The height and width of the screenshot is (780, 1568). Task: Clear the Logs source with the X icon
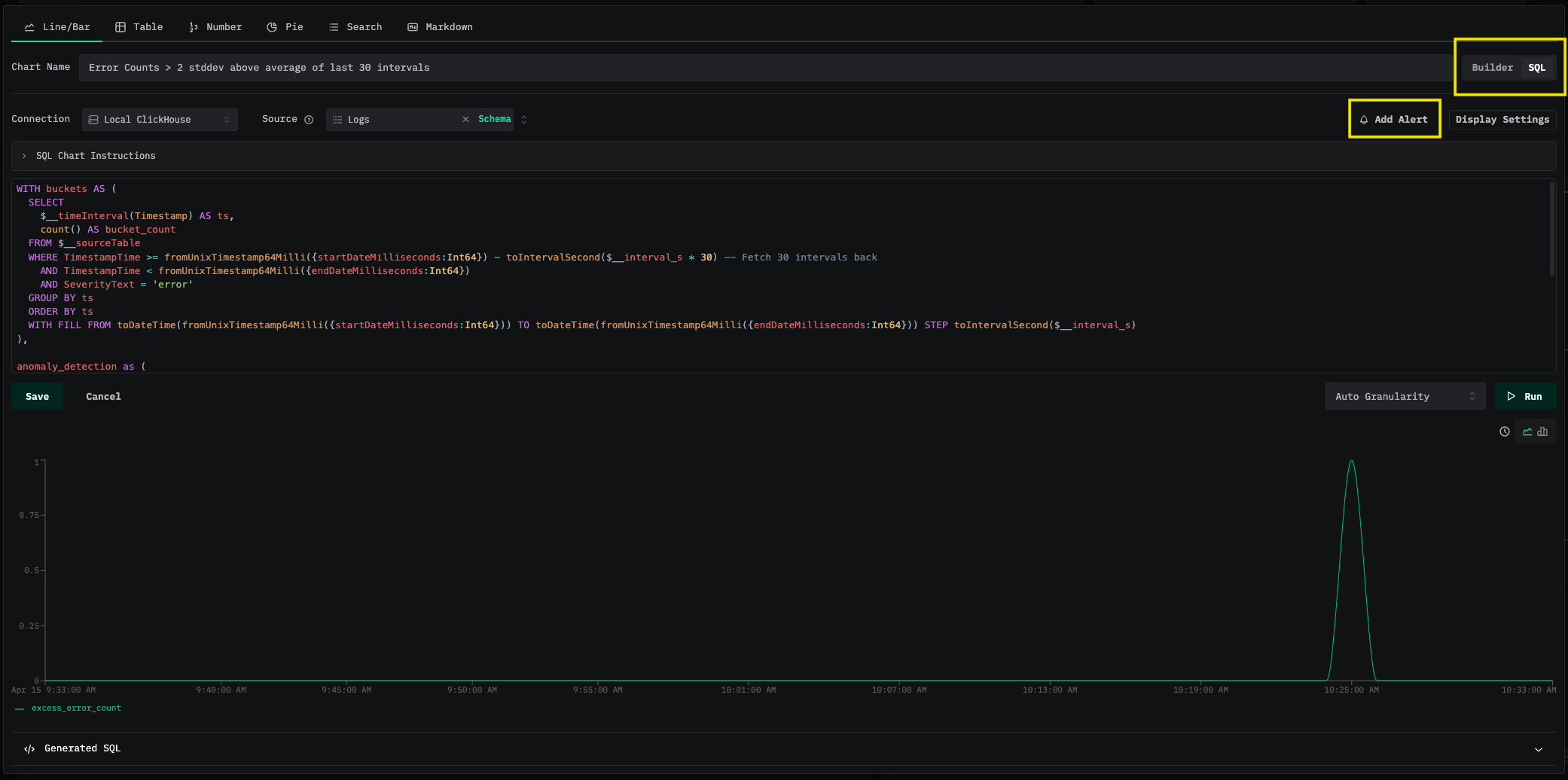465,120
